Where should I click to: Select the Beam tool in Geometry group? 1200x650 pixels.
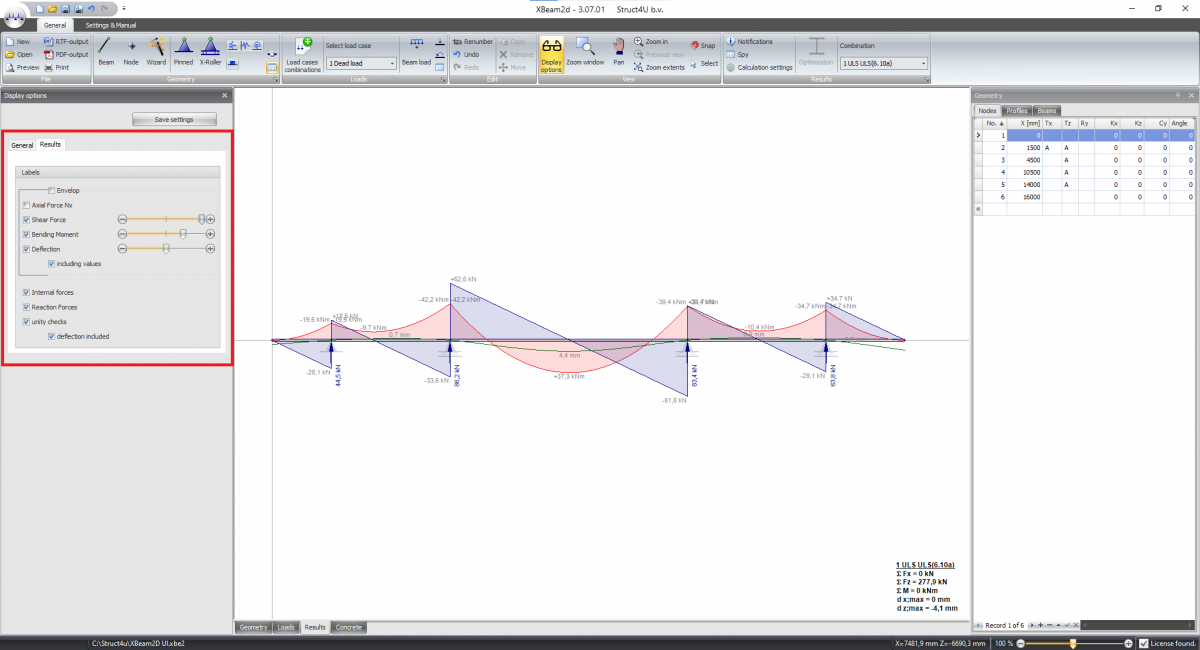point(105,52)
